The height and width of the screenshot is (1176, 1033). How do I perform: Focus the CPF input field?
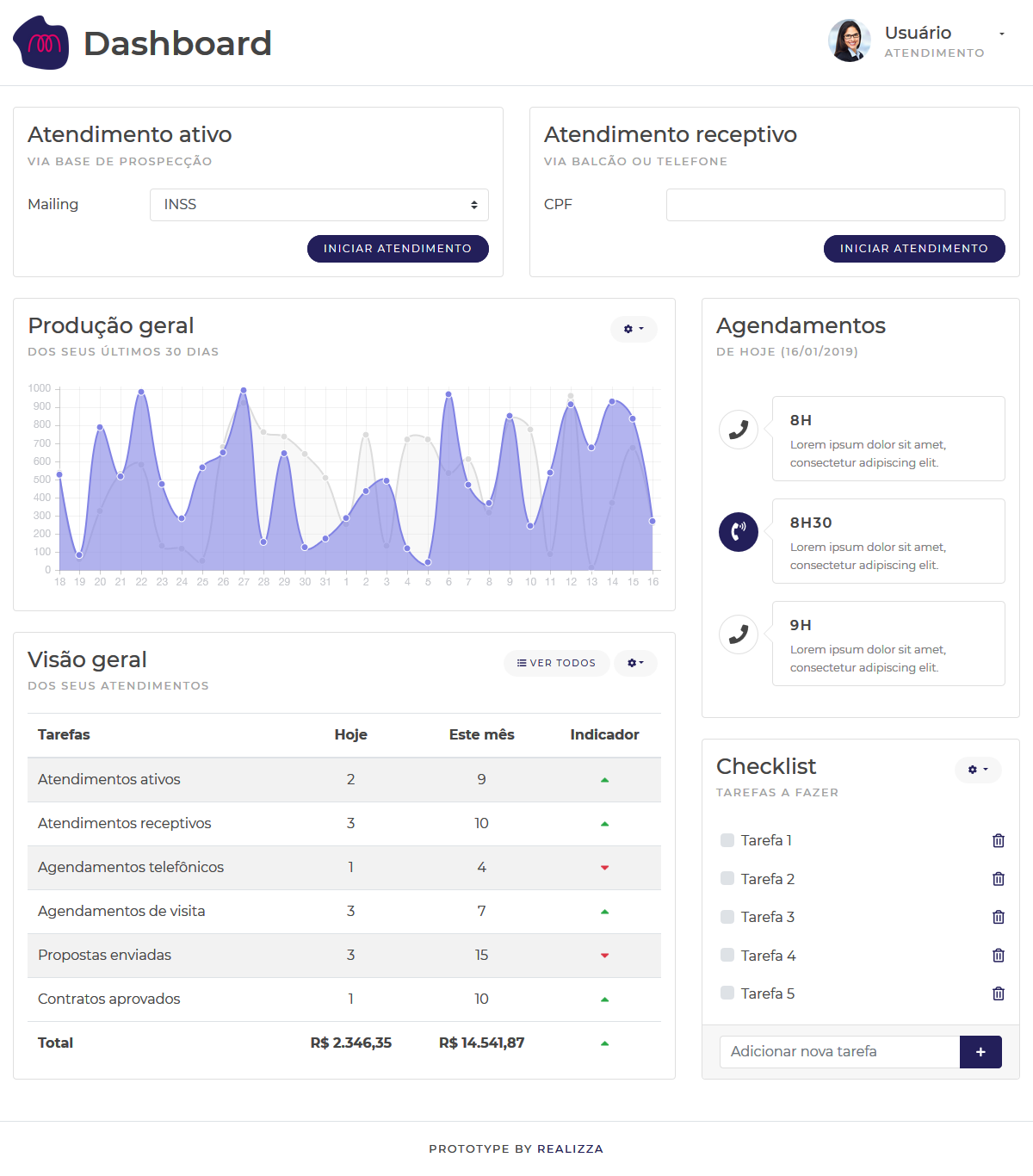tap(835, 205)
